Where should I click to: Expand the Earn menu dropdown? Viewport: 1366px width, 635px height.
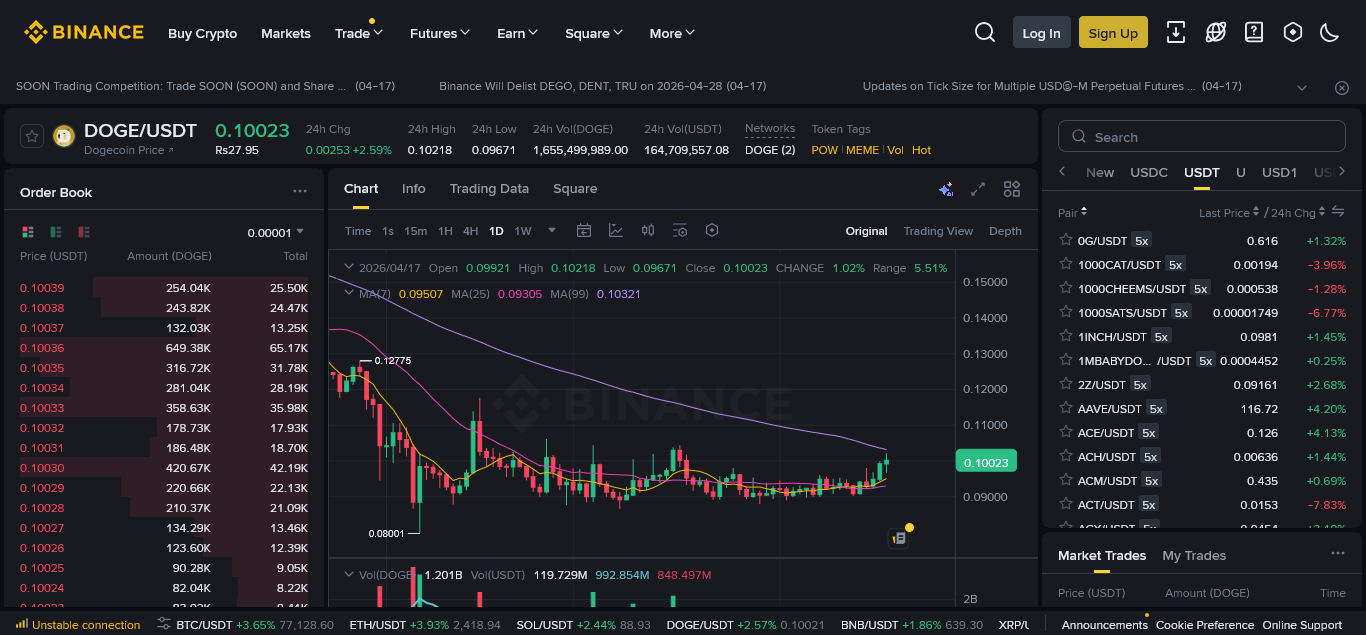click(518, 33)
